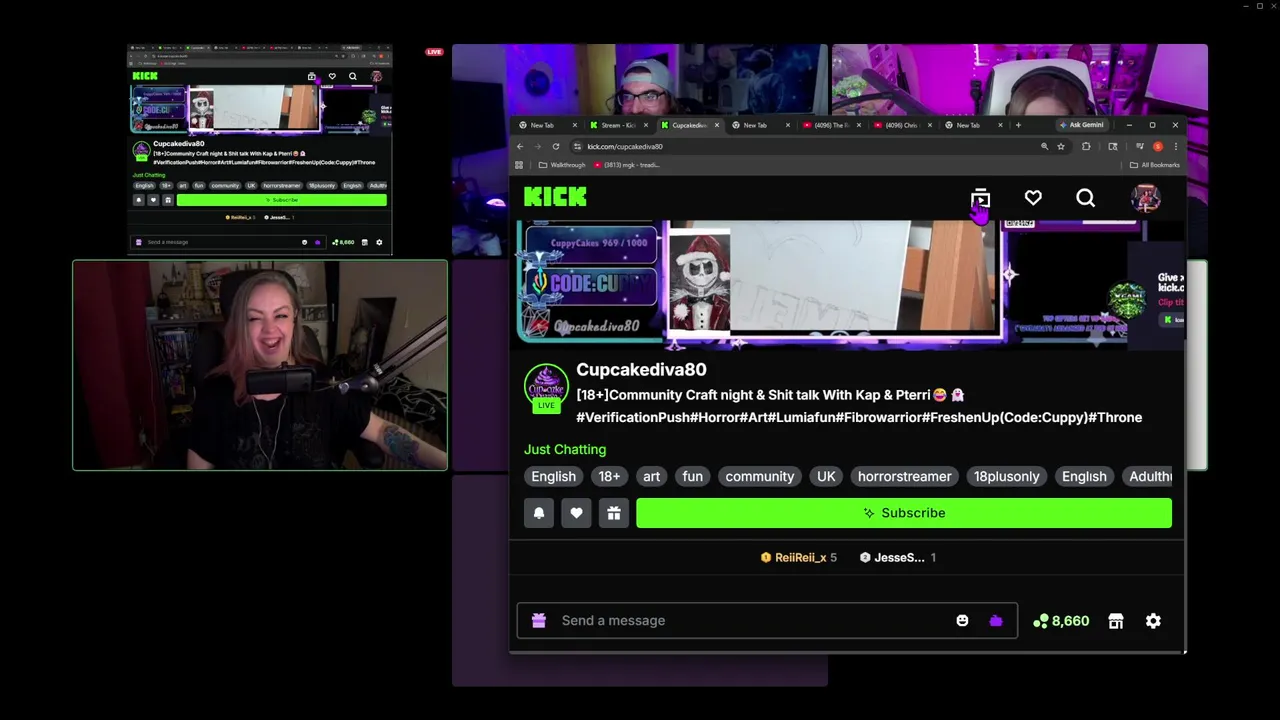Open the 8,660 channel points balance
This screenshot has height=720, width=1280.
1061,621
